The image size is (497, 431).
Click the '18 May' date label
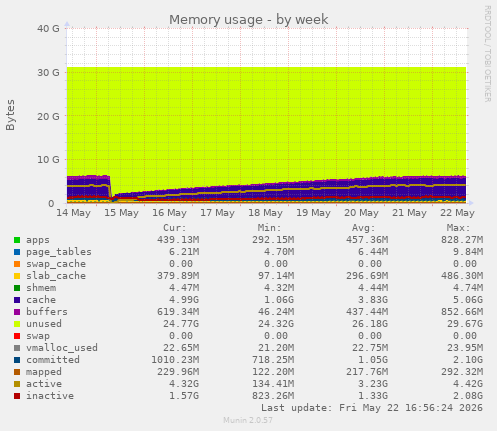(x=265, y=213)
